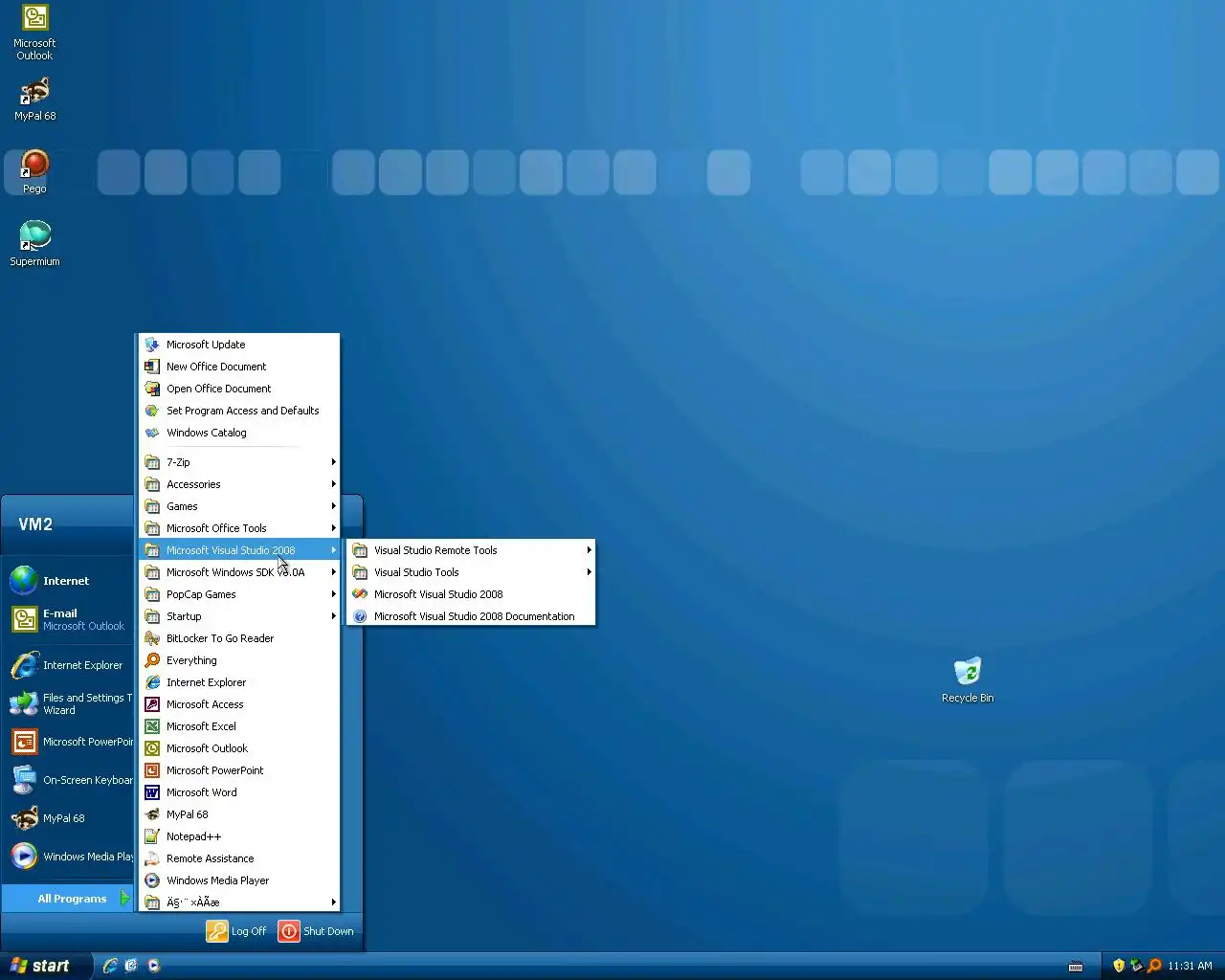Select the Recycle Bin icon
The image size is (1225, 980).
pyautogui.click(x=968, y=680)
